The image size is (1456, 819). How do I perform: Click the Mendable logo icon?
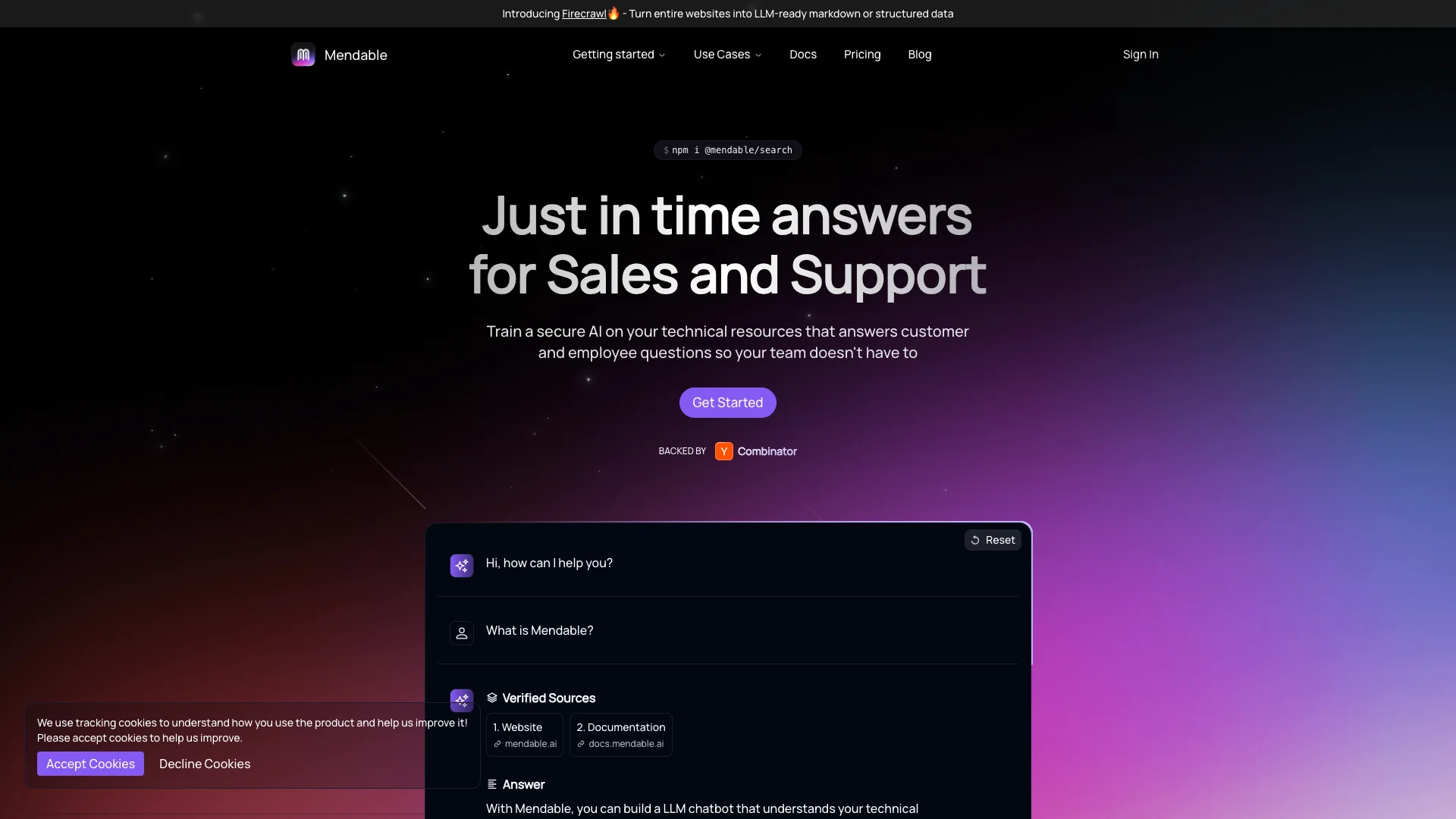[303, 55]
